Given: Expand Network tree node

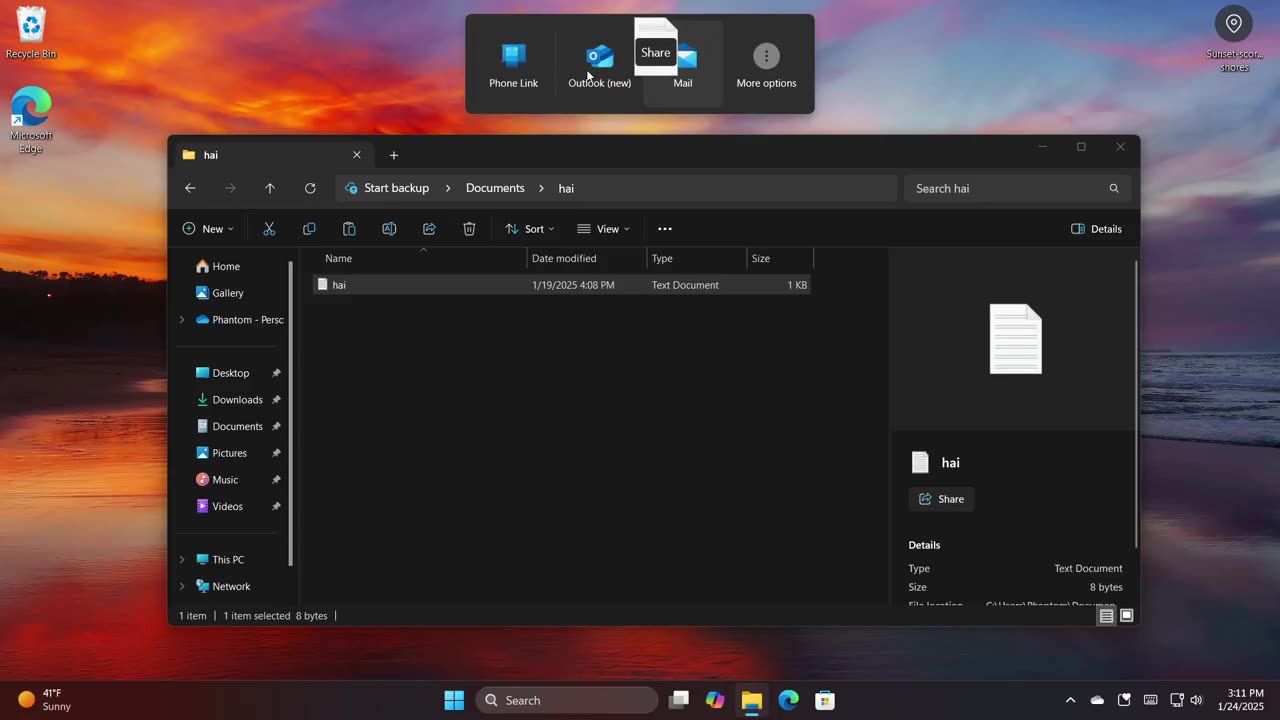Looking at the screenshot, I should pyautogui.click(x=182, y=587).
